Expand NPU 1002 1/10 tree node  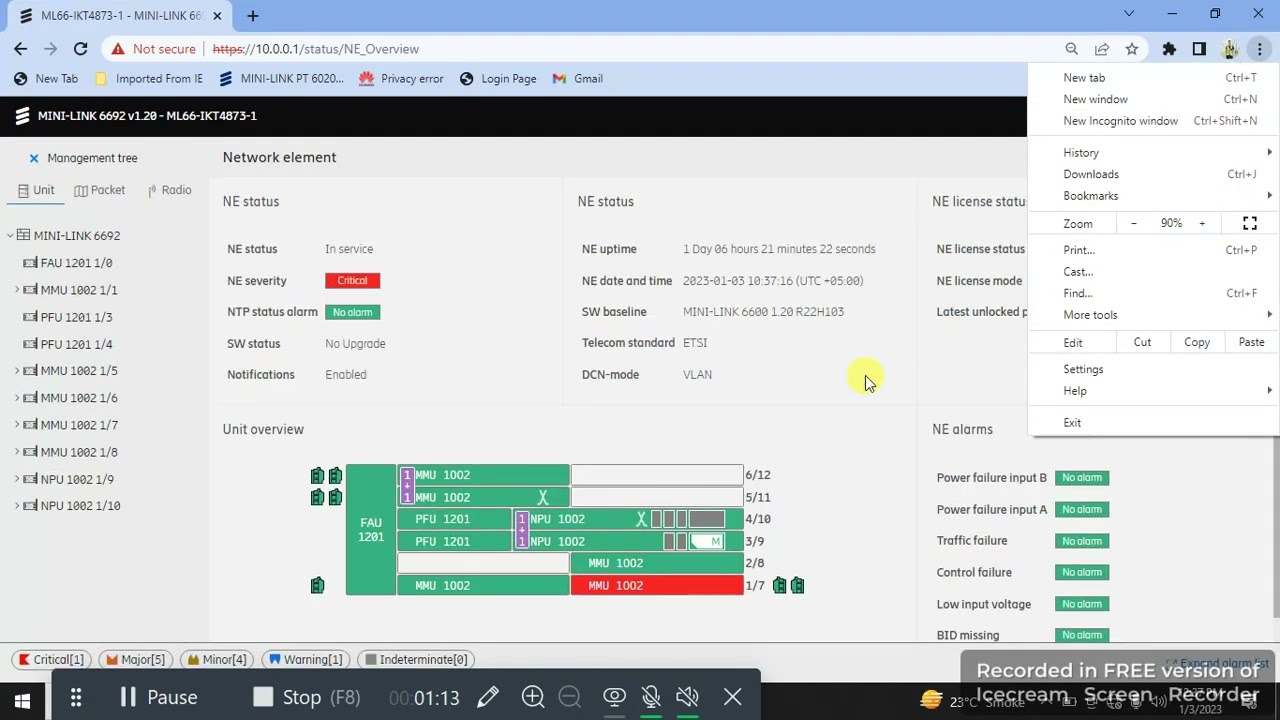click(x=17, y=506)
